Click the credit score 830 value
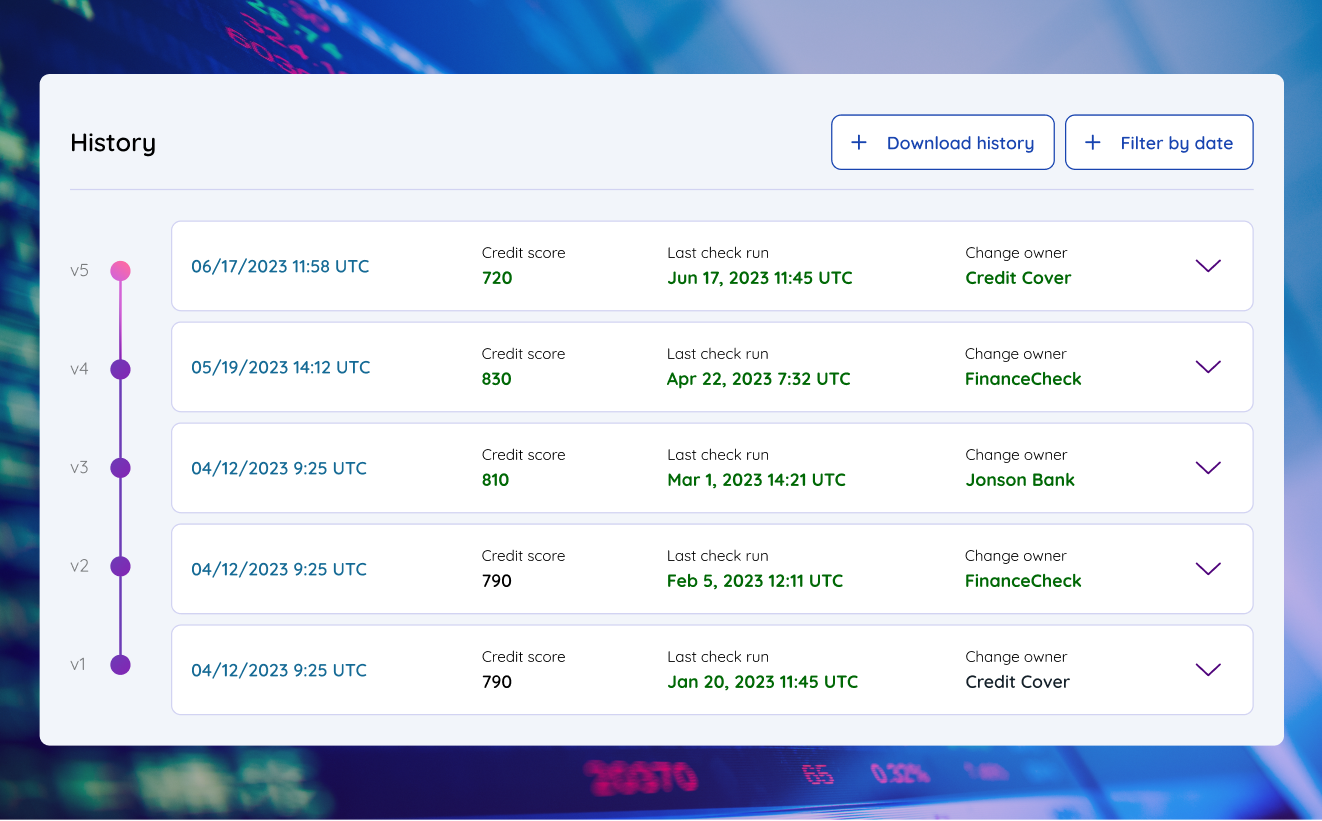This screenshot has width=1322, height=821. tap(496, 380)
